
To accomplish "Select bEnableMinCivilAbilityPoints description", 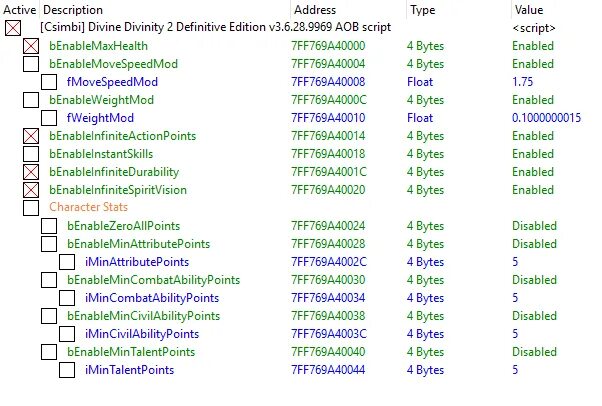I will coord(144,316).
